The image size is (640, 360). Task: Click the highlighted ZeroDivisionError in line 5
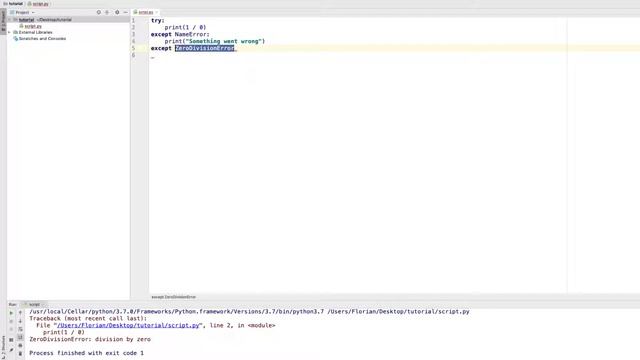point(204,48)
